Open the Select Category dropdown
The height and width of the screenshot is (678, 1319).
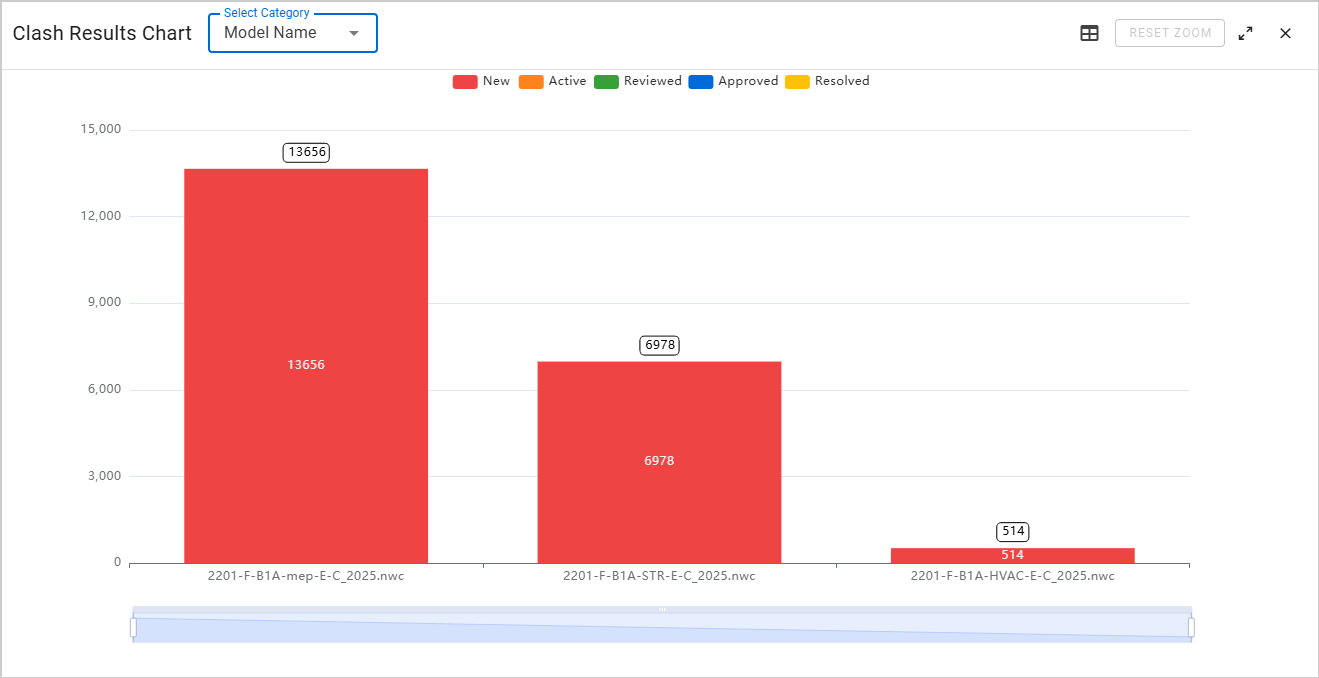point(293,33)
